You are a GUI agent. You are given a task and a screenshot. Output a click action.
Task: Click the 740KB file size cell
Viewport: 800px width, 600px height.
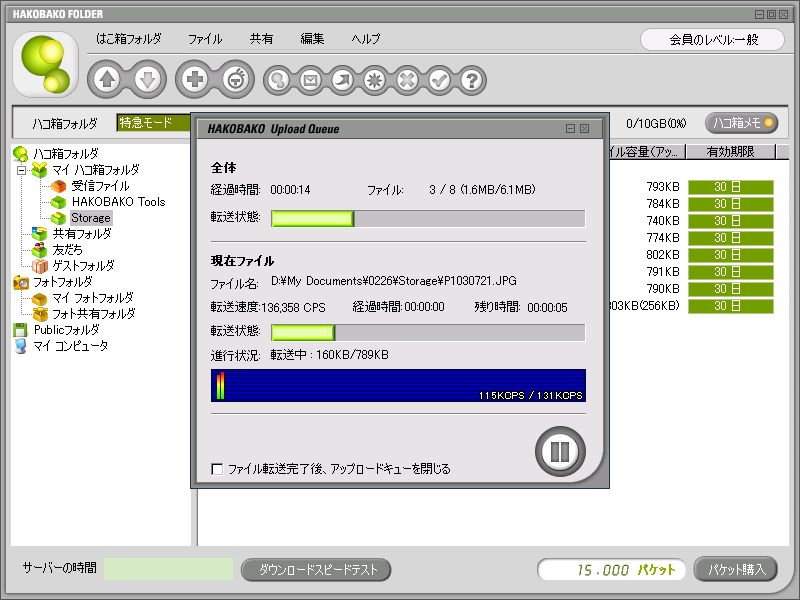coord(663,221)
